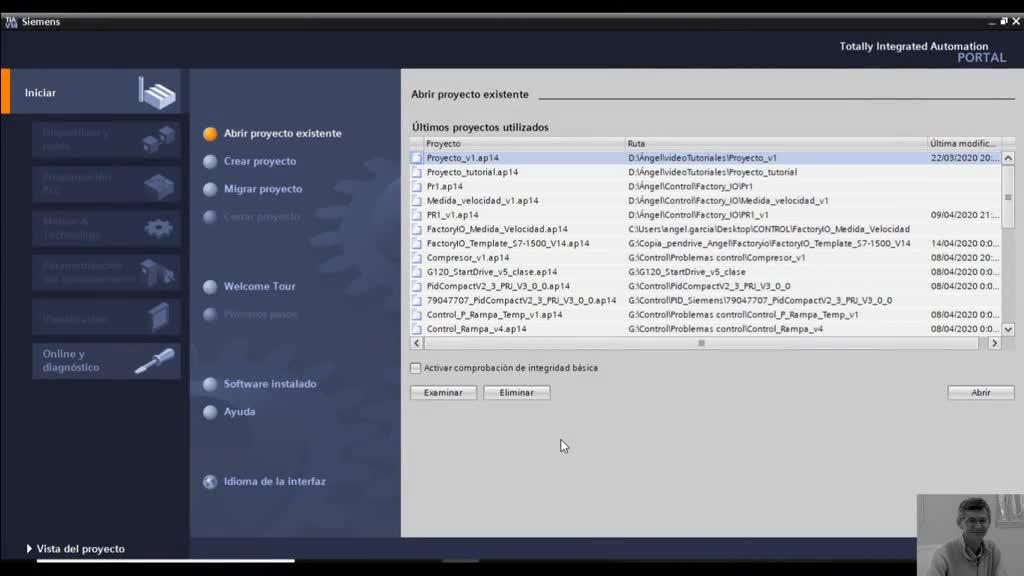
Task: Click the project list scroll down arrow
Action: pyautogui.click(x=1008, y=329)
